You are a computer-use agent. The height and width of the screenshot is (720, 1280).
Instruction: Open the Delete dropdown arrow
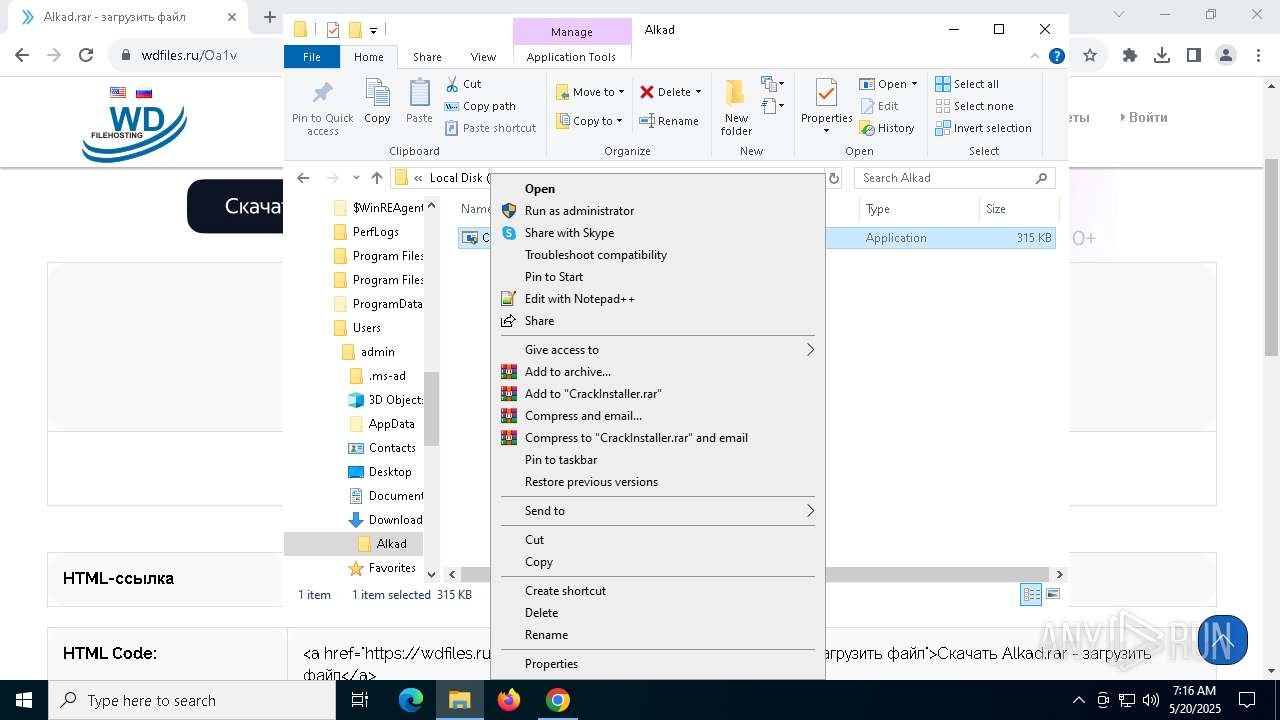[x=698, y=92]
